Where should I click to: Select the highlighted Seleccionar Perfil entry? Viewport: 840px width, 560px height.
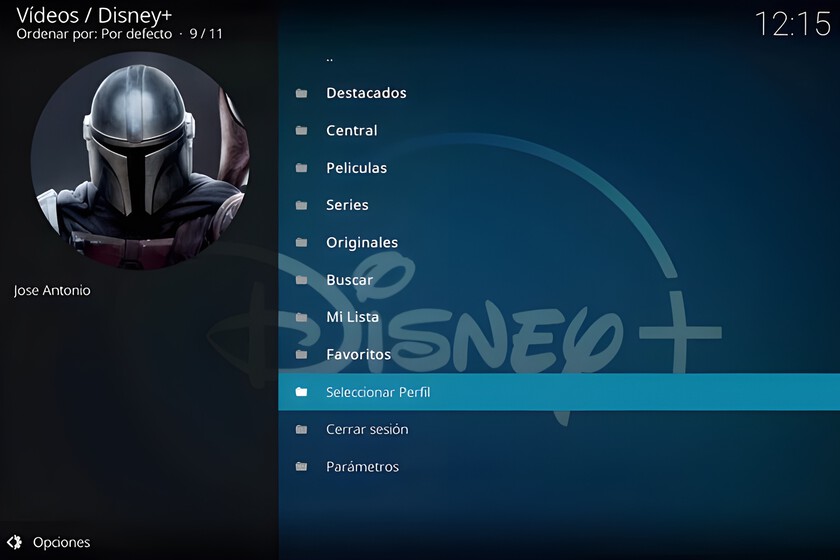click(x=559, y=392)
